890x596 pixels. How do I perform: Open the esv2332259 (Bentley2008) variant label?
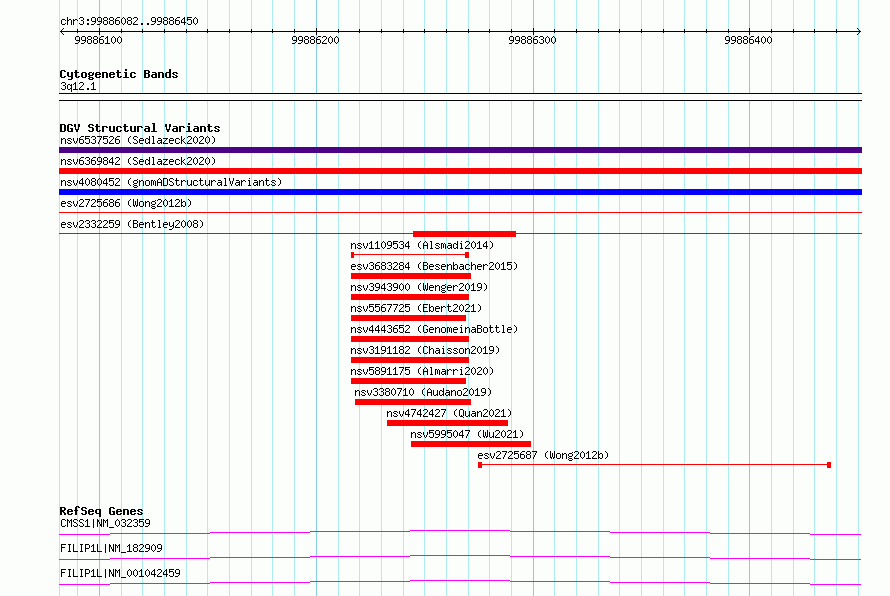coord(132,224)
